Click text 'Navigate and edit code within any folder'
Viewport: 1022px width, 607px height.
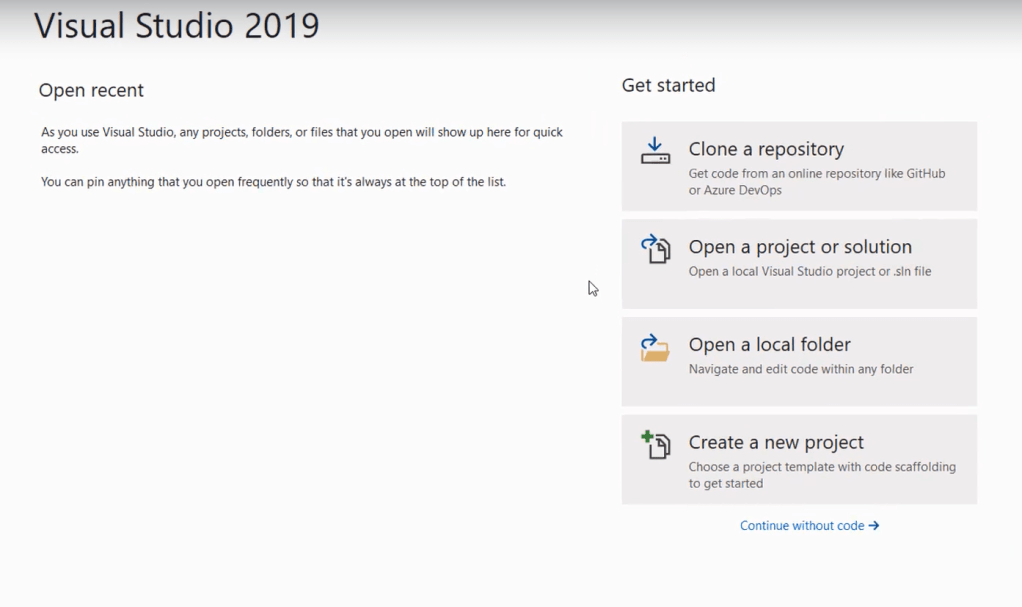coord(801,369)
